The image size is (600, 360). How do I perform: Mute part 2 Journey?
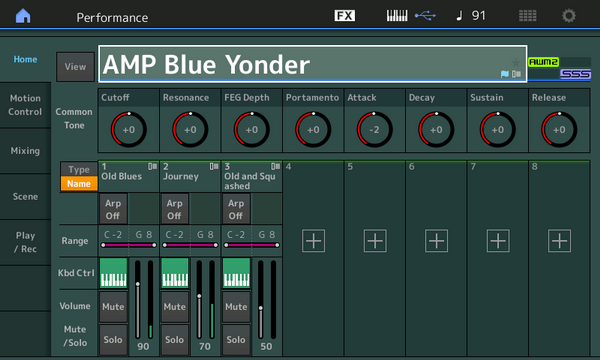pyautogui.click(x=174, y=307)
